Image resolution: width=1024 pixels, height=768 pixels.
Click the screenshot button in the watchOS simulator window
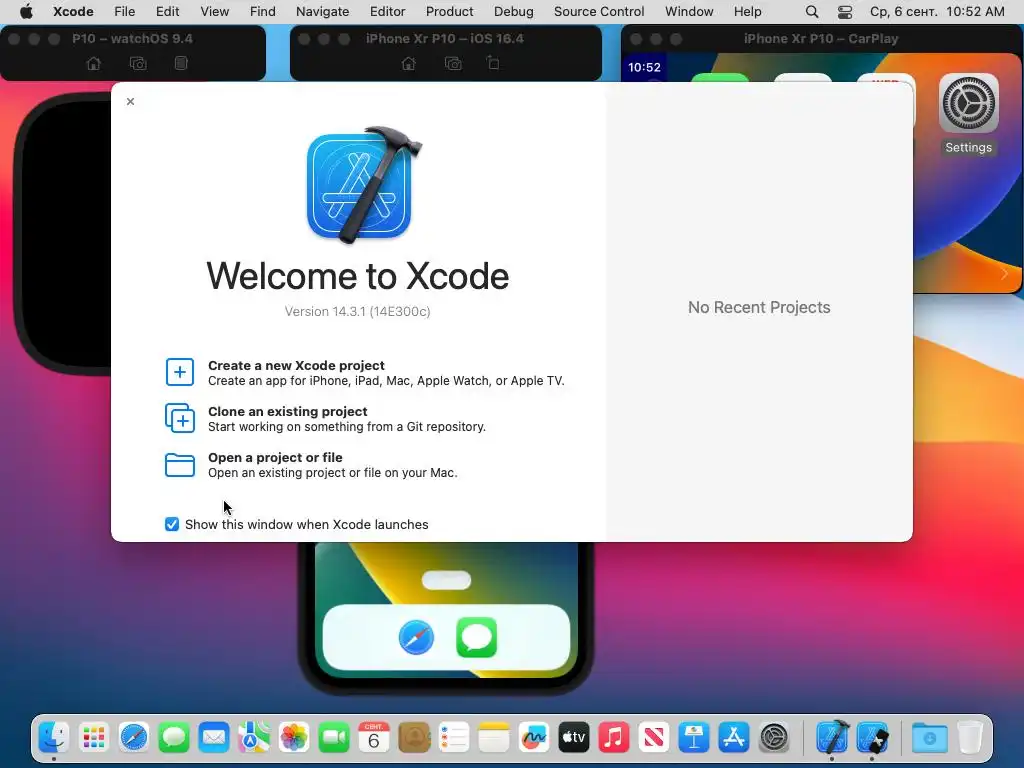(138, 63)
